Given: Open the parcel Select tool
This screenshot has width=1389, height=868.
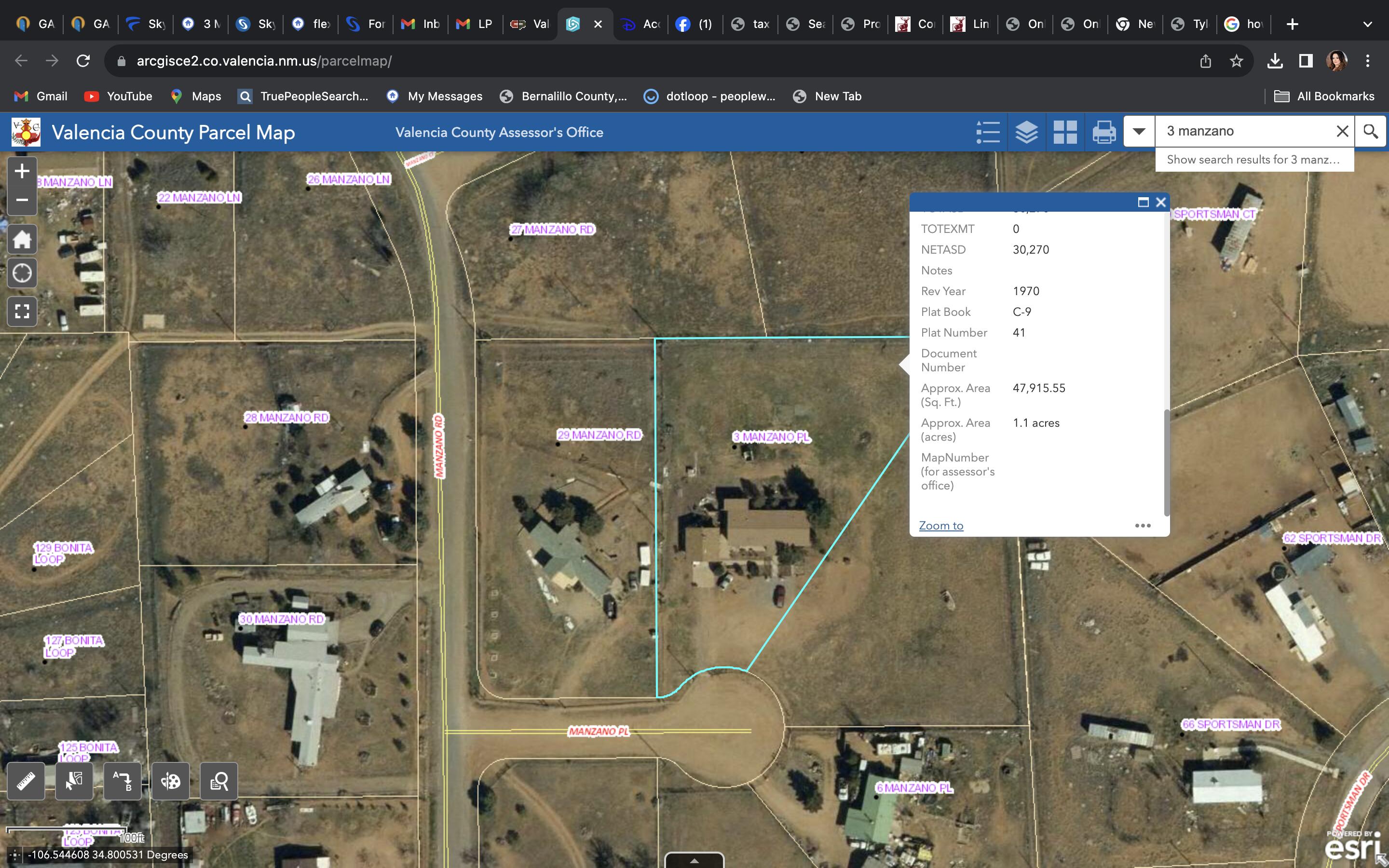Looking at the screenshot, I should tap(74, 781).
